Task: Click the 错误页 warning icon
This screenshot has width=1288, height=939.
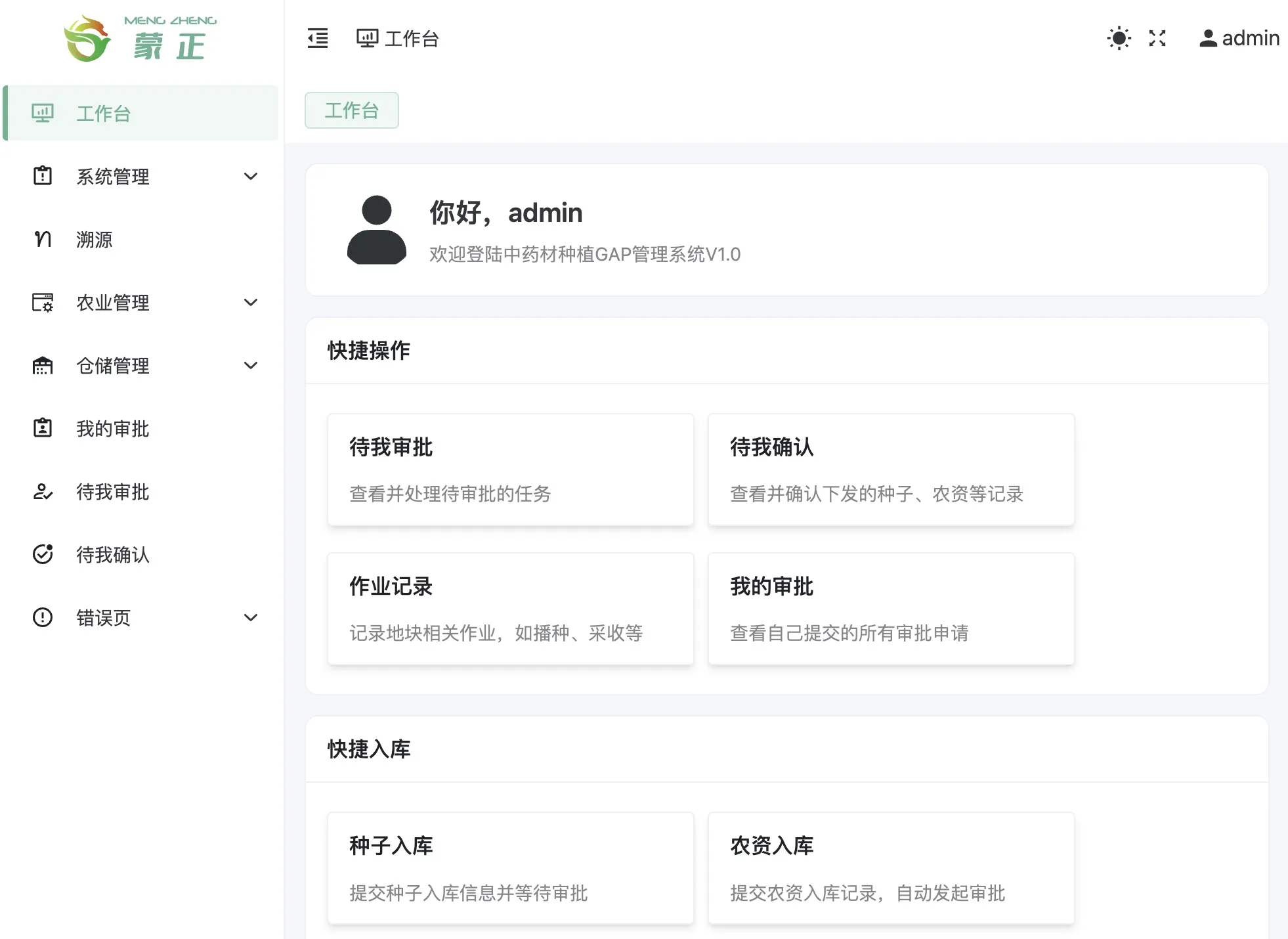Action: coord(42,617)
